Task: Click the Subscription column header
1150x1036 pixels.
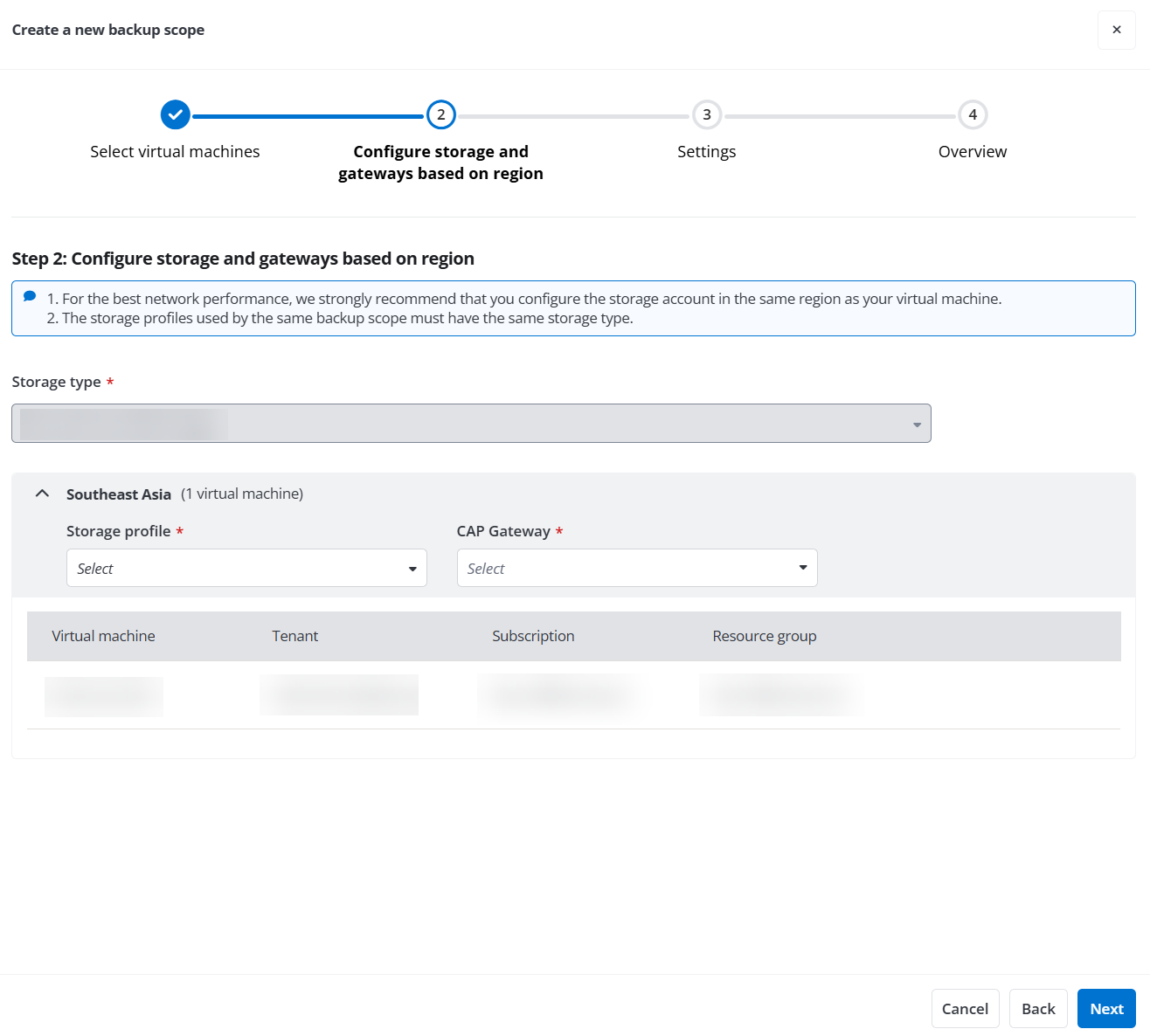Action: (533, 636)
